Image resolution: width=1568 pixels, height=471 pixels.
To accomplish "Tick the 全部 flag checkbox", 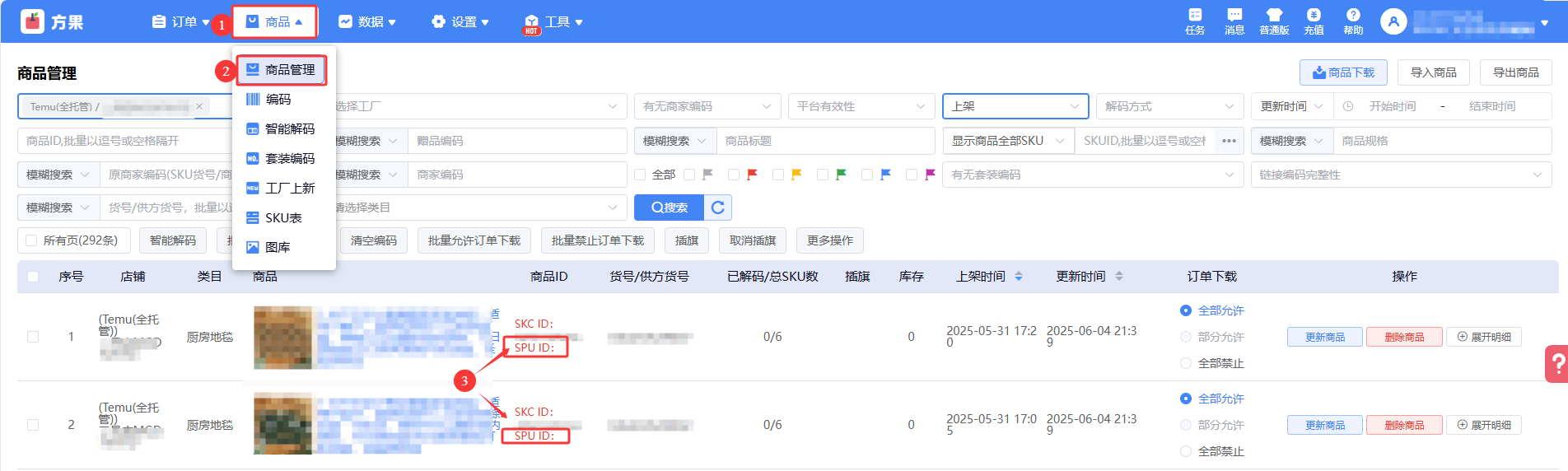I will [x=641, y=175].
